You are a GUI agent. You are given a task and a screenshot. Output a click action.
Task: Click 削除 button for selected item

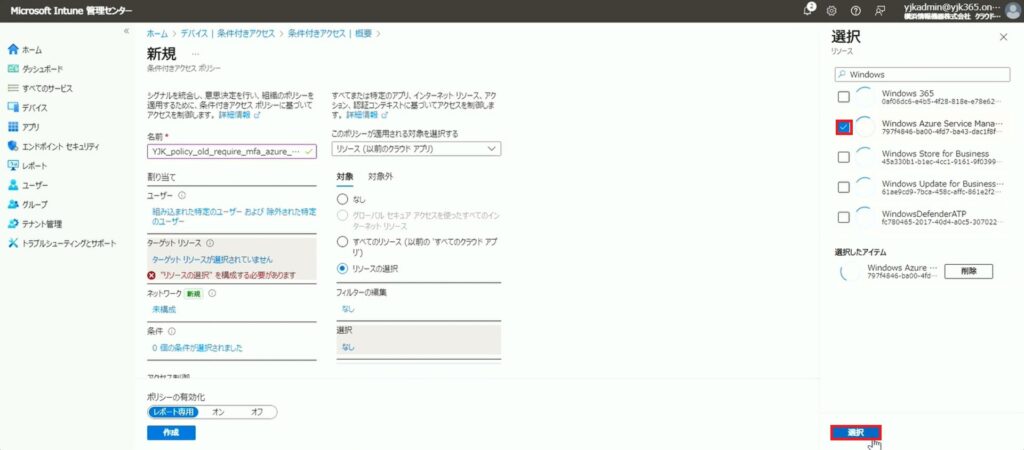click(968, 271)
